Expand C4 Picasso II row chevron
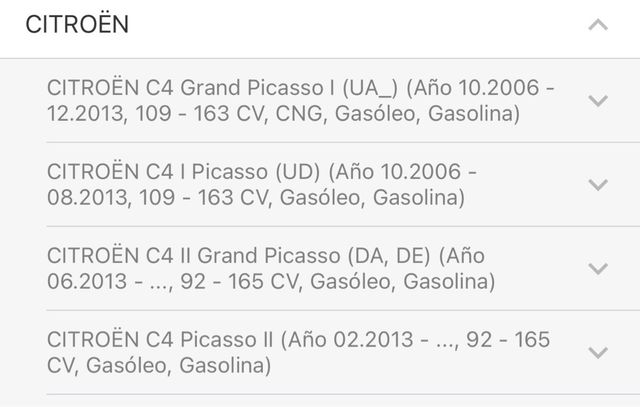The image size is (640, 407). click(x=598, y=353)
